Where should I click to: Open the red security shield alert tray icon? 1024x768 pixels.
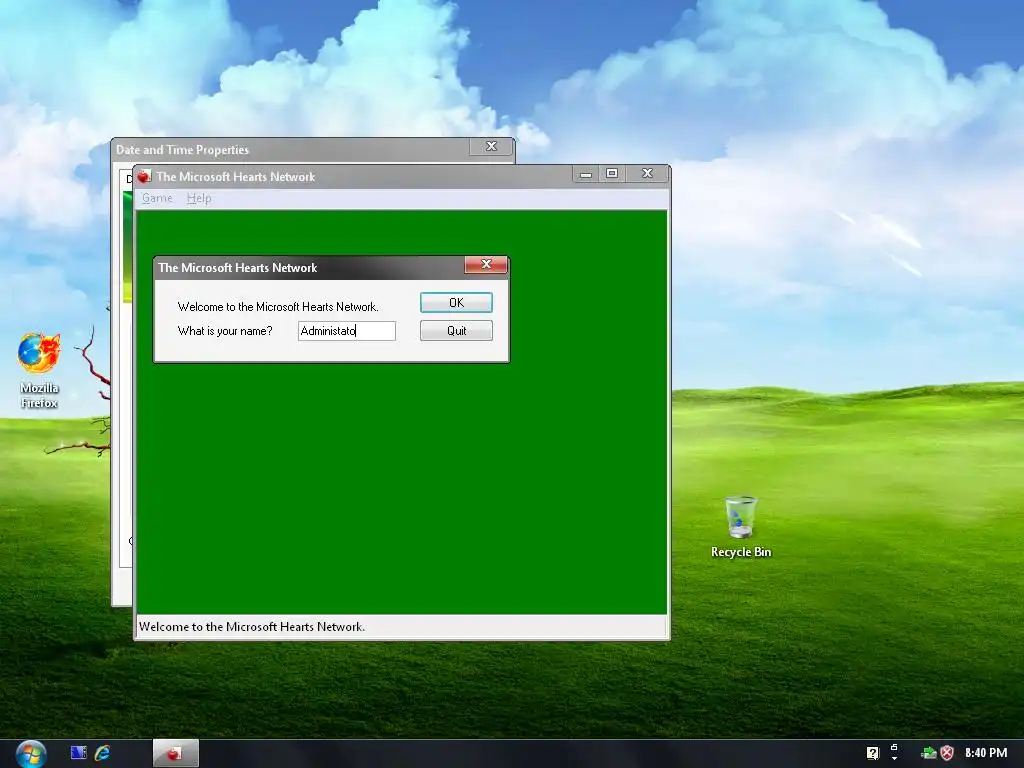[x=947, y=753]
